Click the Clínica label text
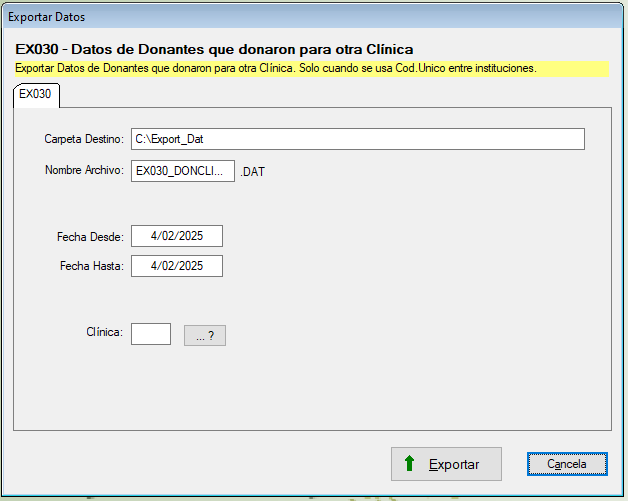Screen dimensions: 628x501 104,332
